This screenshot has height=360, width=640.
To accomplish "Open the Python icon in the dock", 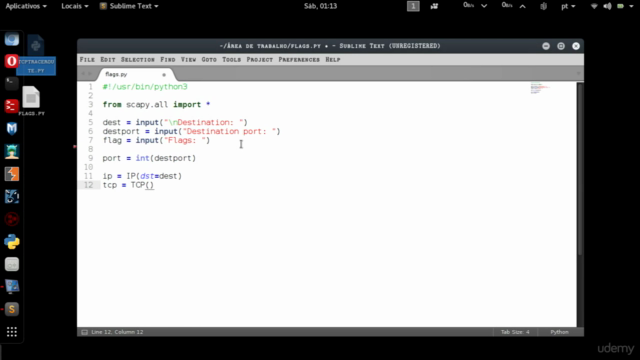I will (11, 242).
